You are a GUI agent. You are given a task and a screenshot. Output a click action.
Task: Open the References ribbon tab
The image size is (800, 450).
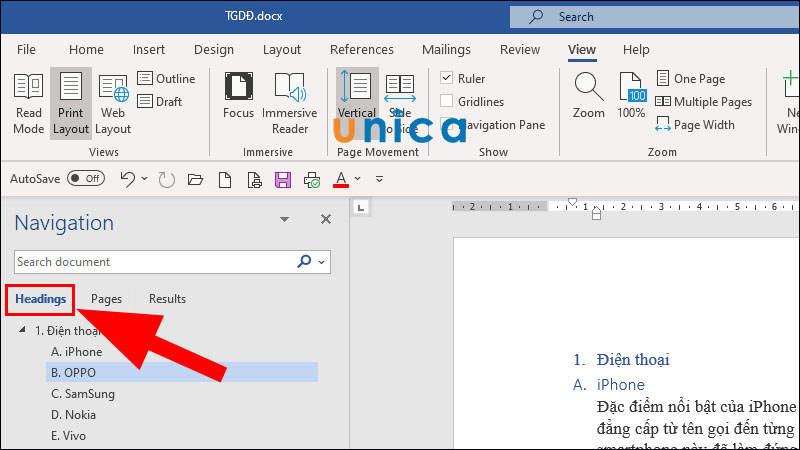point(361,49)
